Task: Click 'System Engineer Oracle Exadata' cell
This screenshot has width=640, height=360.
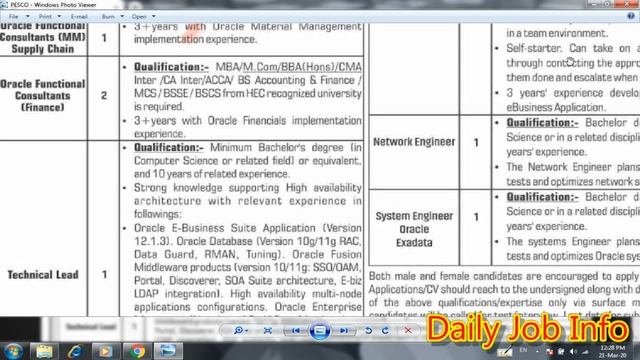Action: (414, 229)
